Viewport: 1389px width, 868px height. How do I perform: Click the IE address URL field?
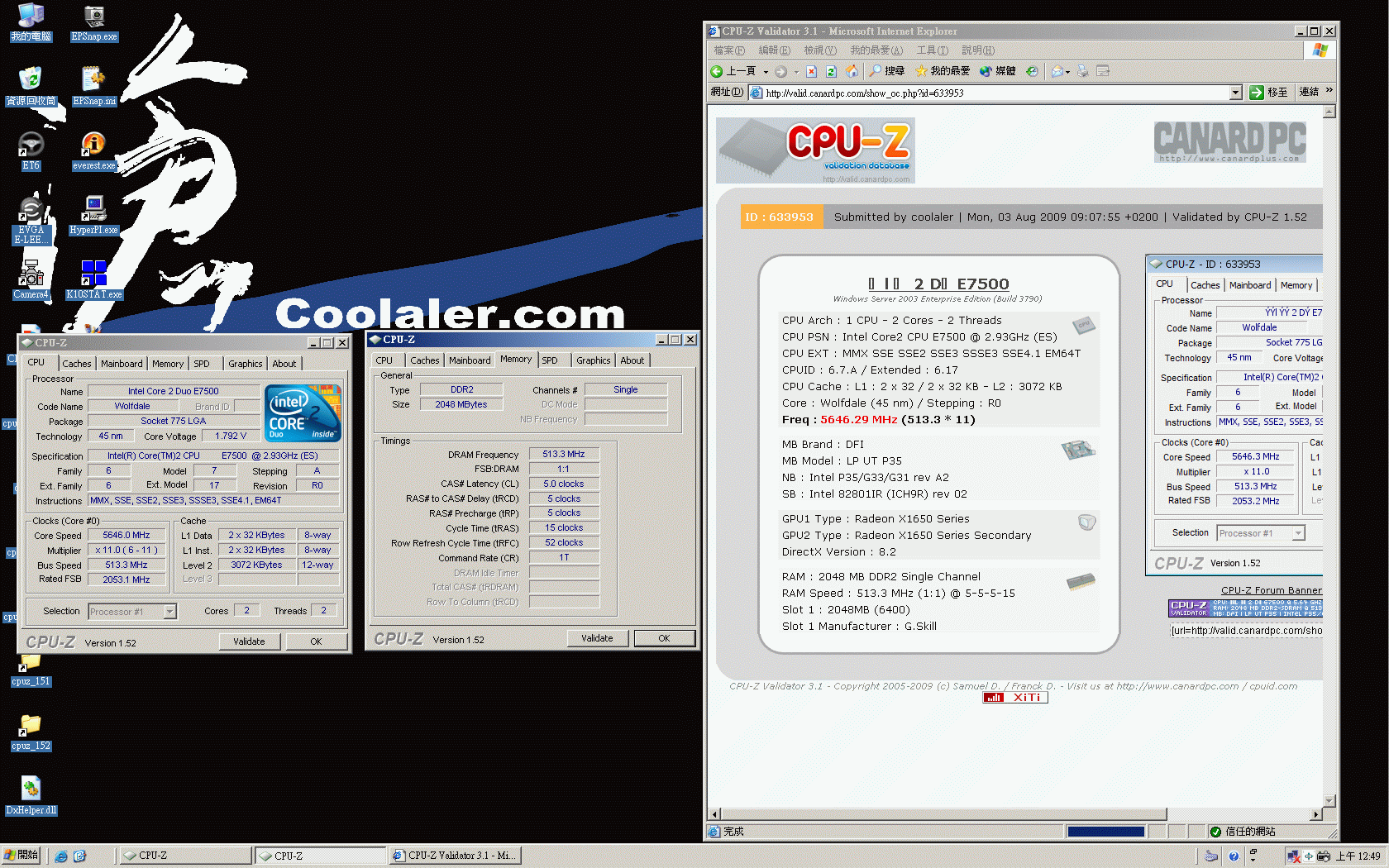pyautogui.click(x=995, y=93)
